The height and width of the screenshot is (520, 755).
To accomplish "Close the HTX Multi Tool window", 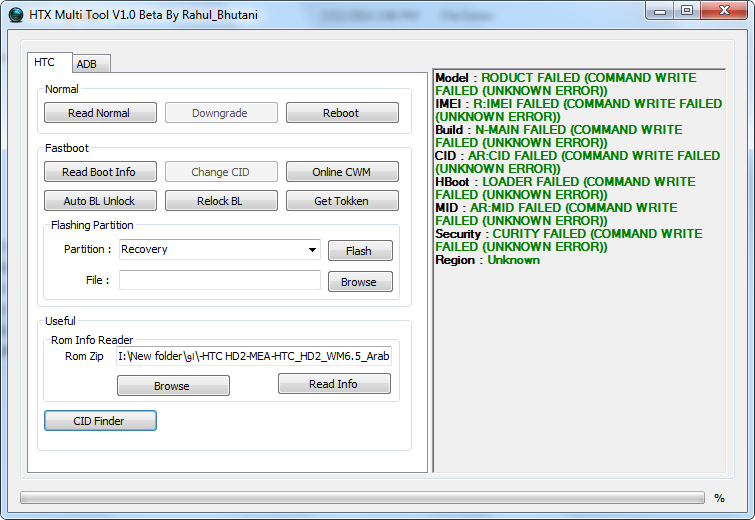I will coord(725,11).
